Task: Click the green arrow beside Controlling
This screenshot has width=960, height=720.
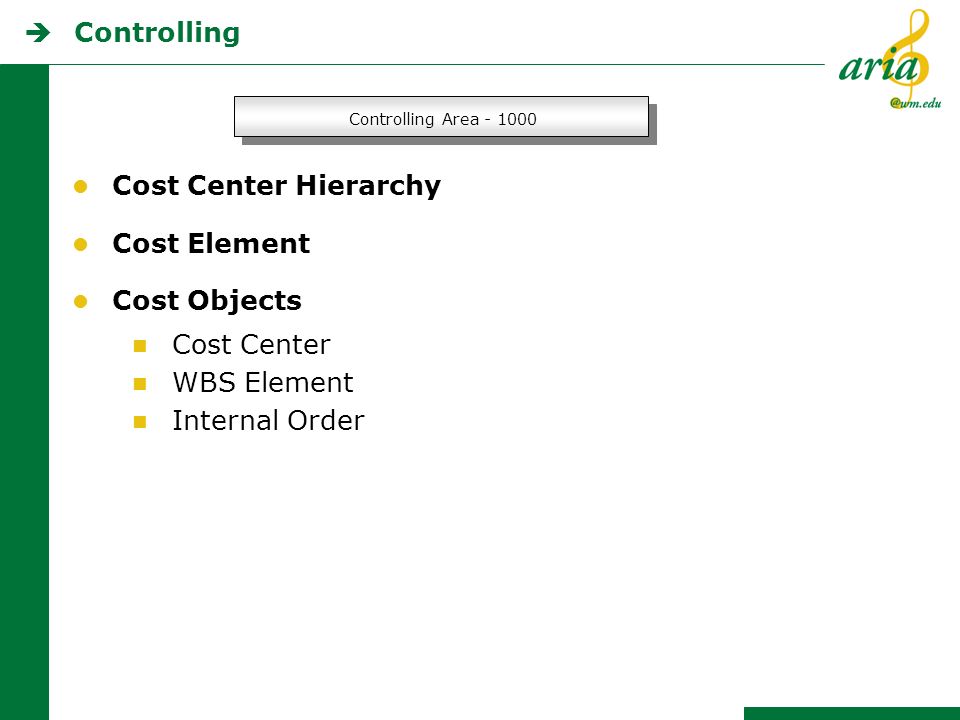Action: click(x=38, y=32)
